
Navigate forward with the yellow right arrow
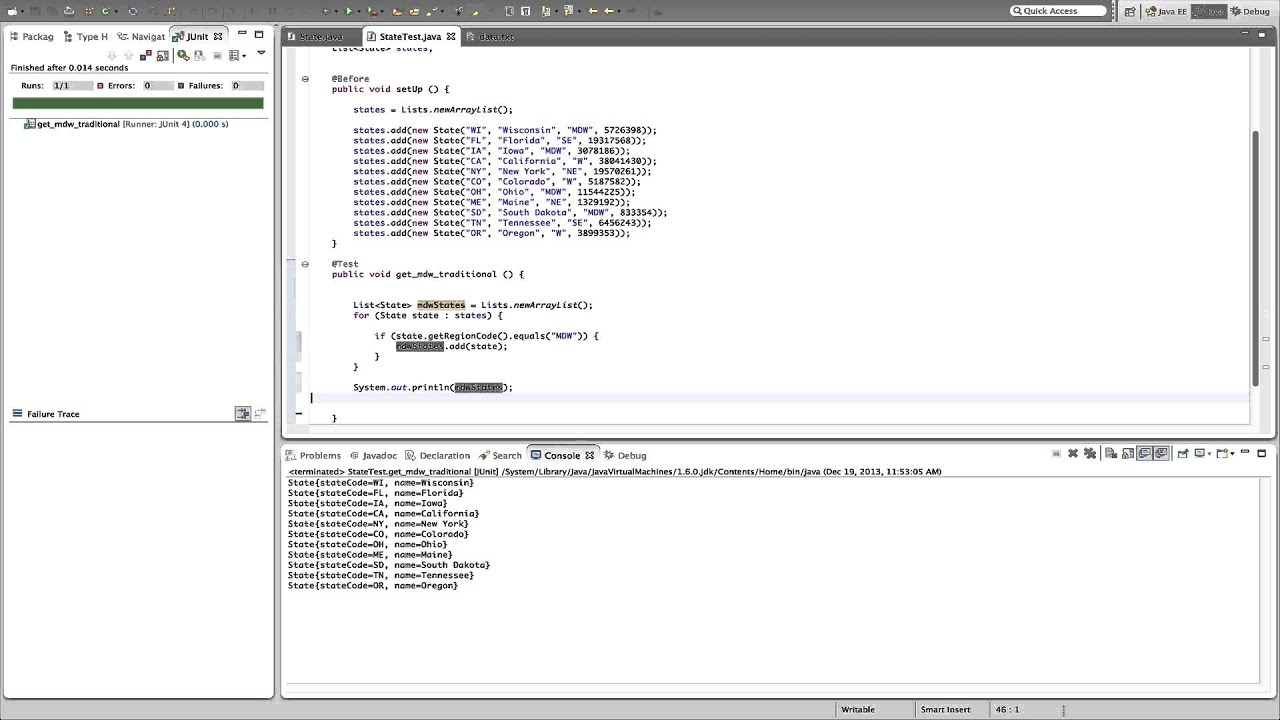[x=631, y=11]
